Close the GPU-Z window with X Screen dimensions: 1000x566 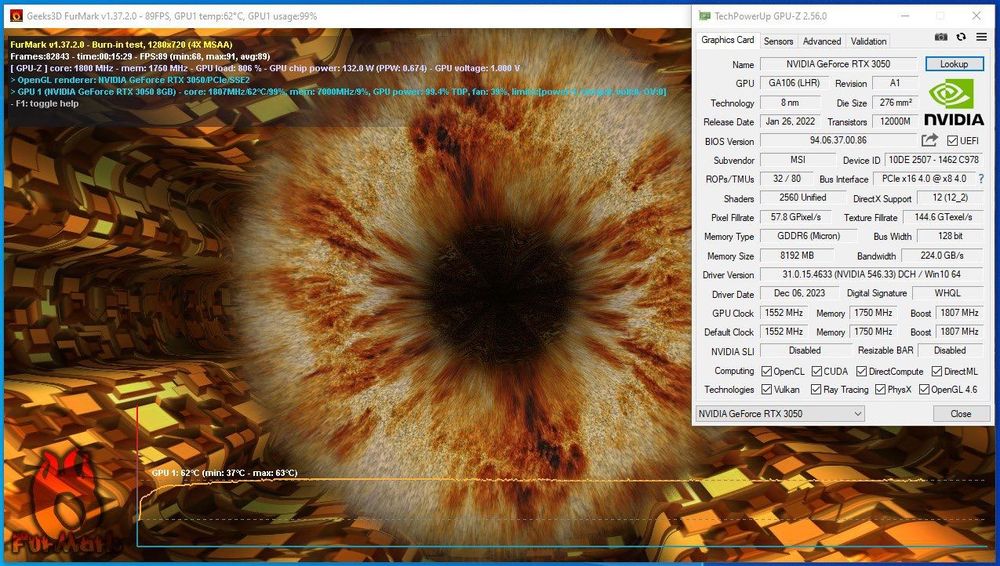tap(976, 16)
